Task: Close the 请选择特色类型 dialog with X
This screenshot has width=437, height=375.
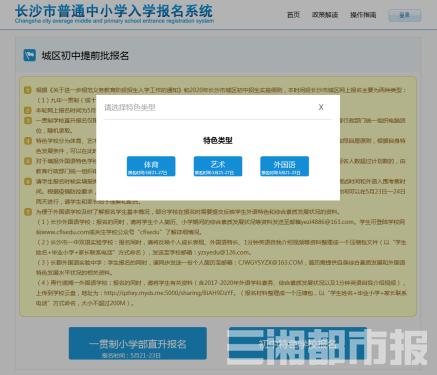Action: tap(321, 107)
